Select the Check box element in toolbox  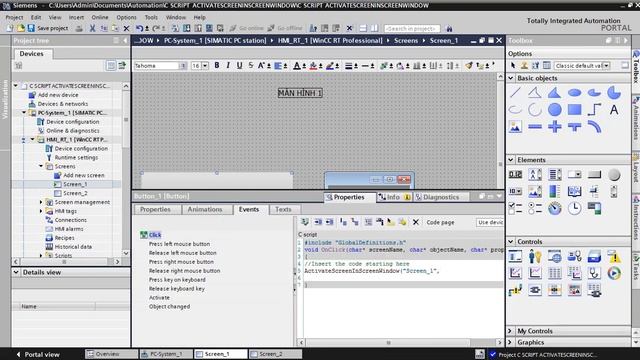click(515, 208)
